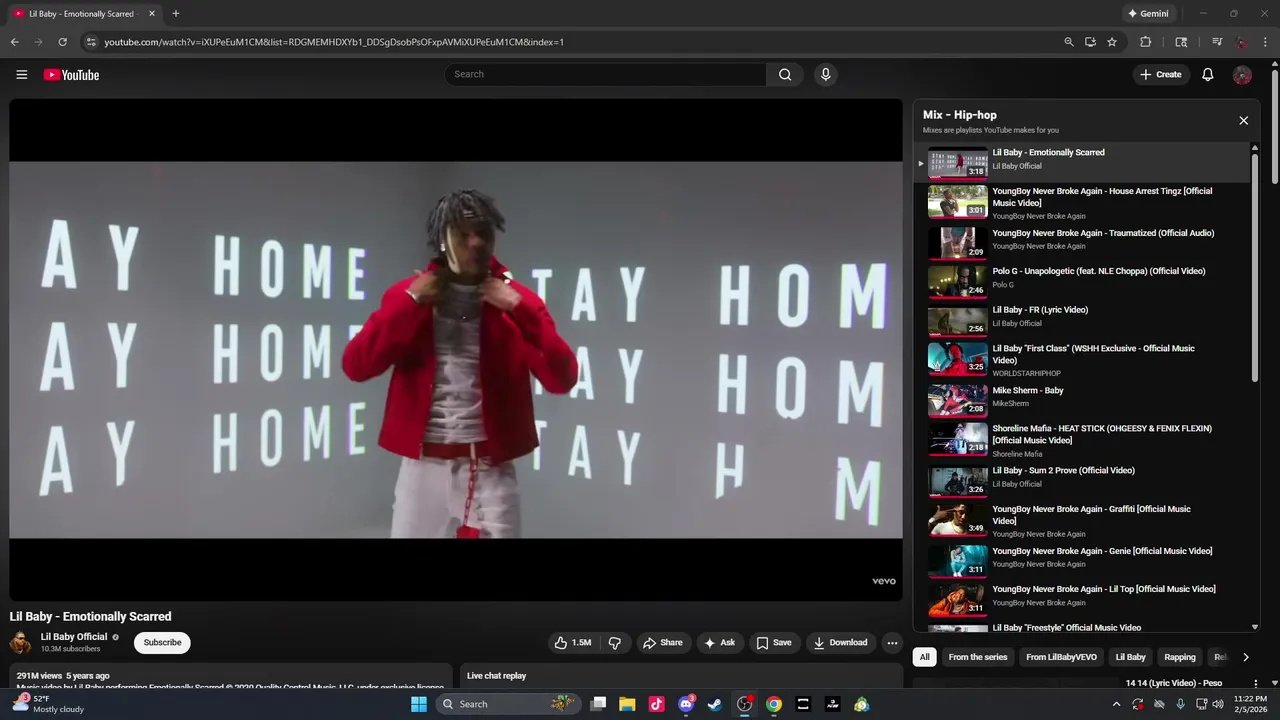The width and height of the screenshot is (1280, 720).
Task: Click the volume icon in system tray
Action: pyautogui.click(x=1218, y=704)
